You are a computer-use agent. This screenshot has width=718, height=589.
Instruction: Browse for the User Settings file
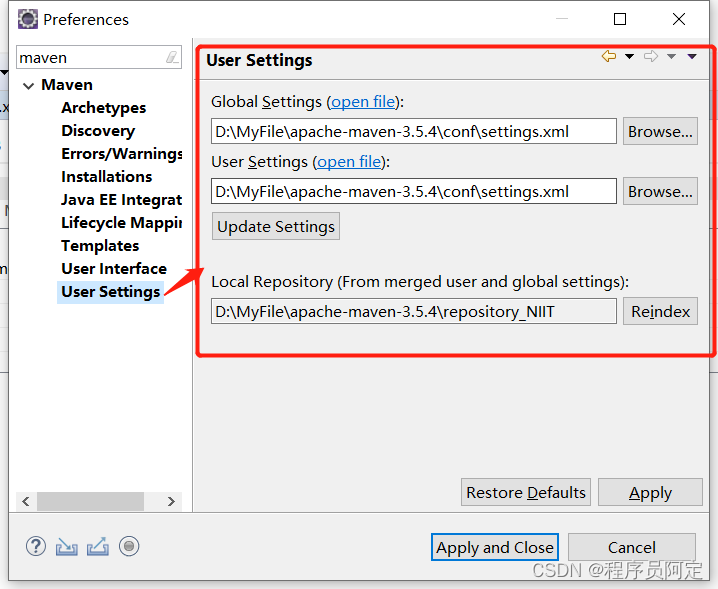[x=660, y=191]
